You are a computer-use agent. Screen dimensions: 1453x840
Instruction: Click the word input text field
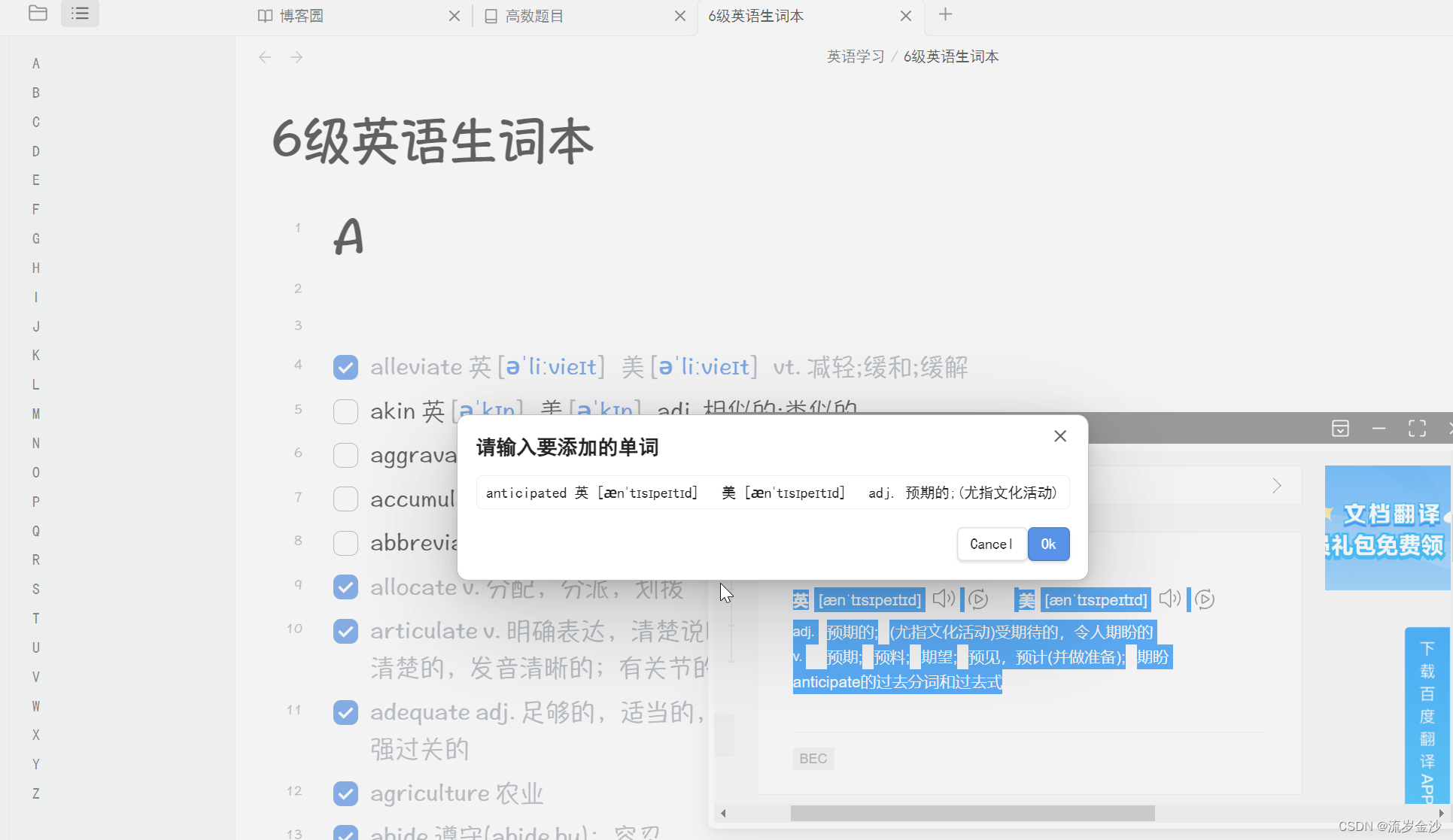772,493
